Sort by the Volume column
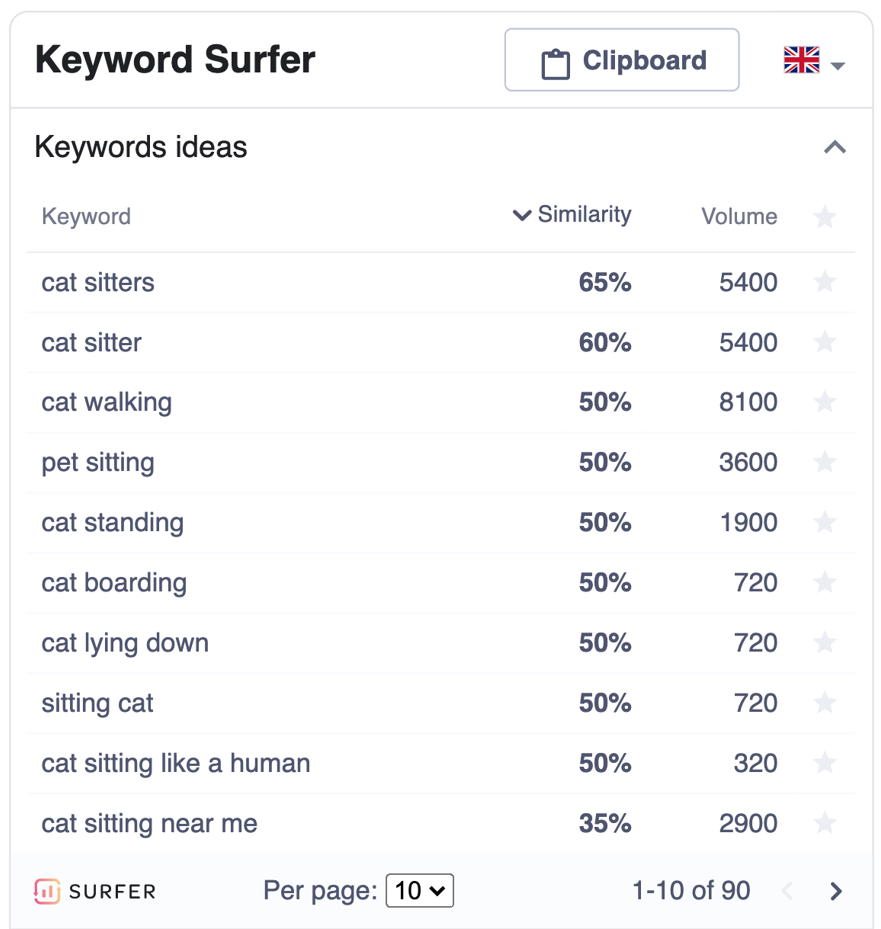 (739, 216)
